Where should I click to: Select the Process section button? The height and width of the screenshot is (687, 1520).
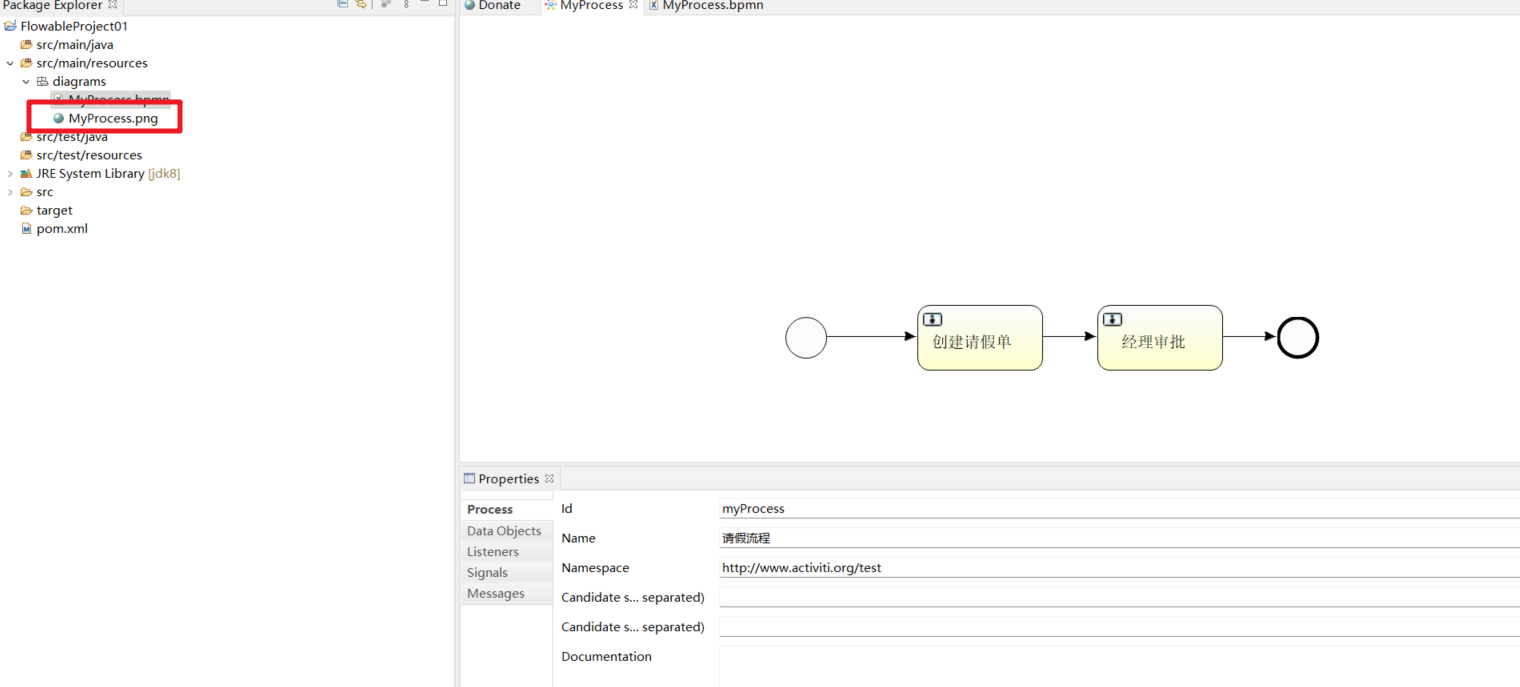pos(489,509)
